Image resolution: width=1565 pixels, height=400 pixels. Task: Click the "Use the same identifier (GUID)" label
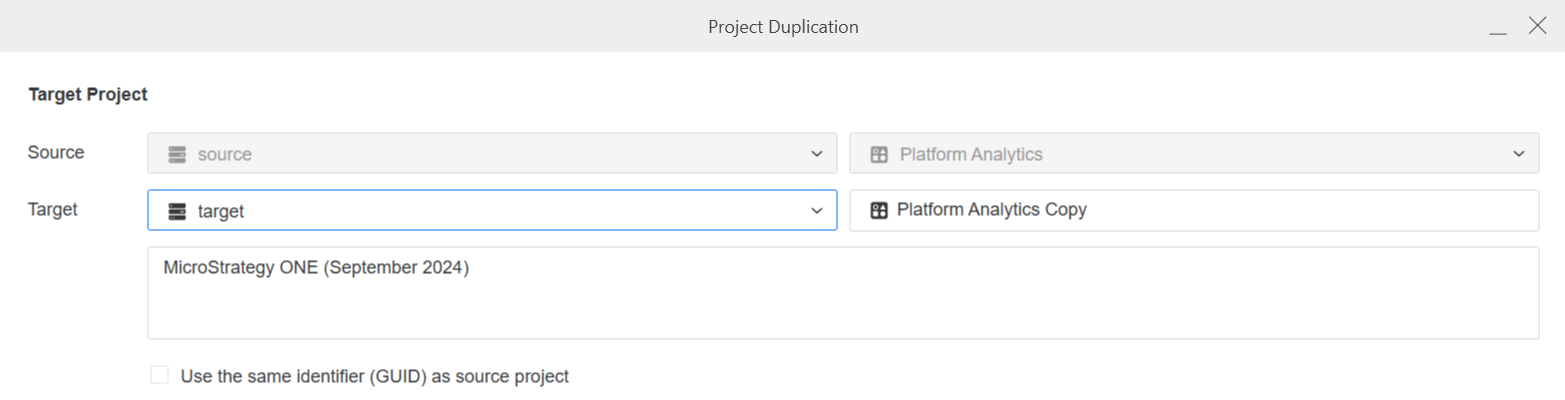(x=374, y=376)
